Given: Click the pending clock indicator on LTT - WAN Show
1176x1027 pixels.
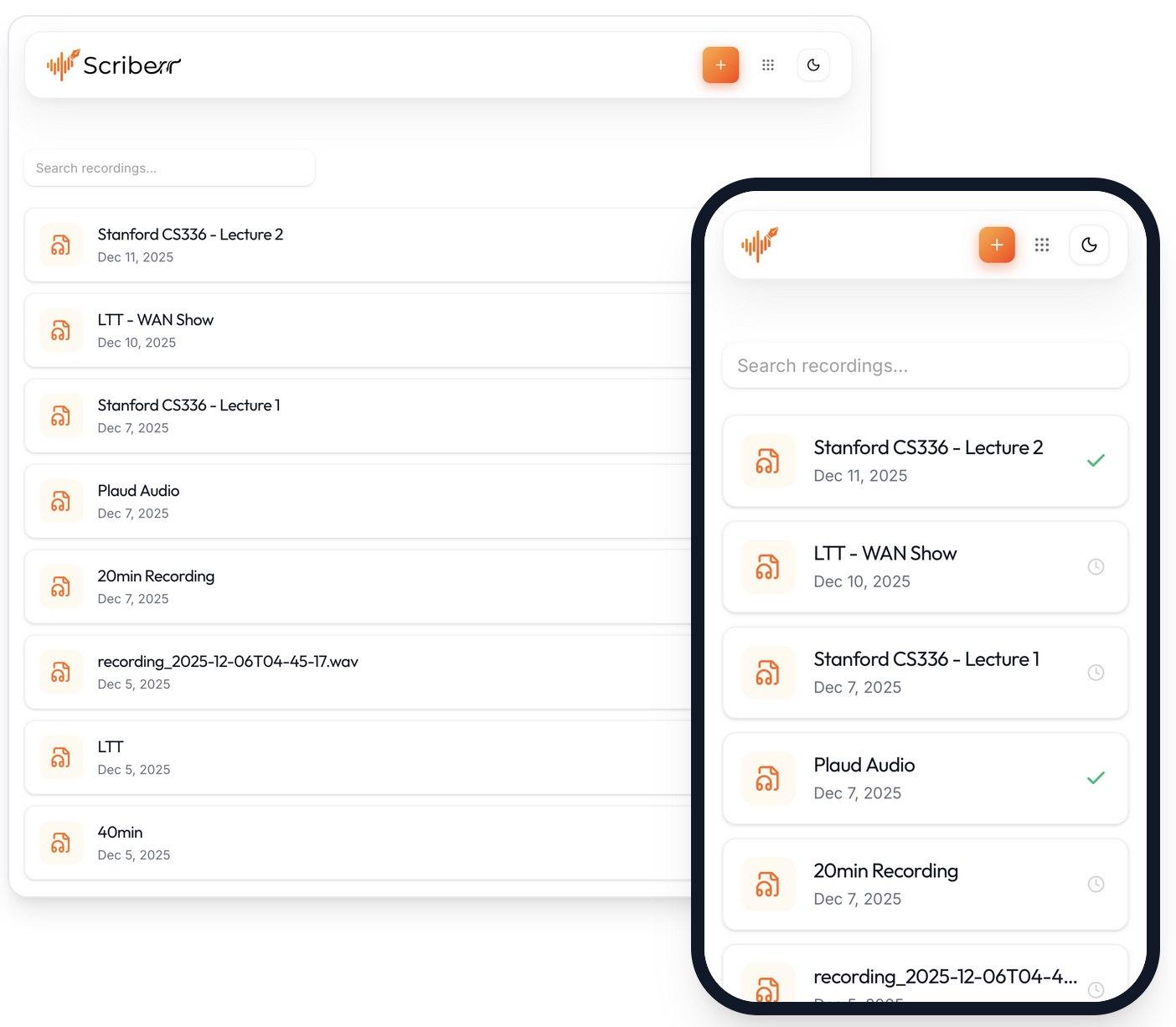Looking at the screenshot, I should [1096, 566].
